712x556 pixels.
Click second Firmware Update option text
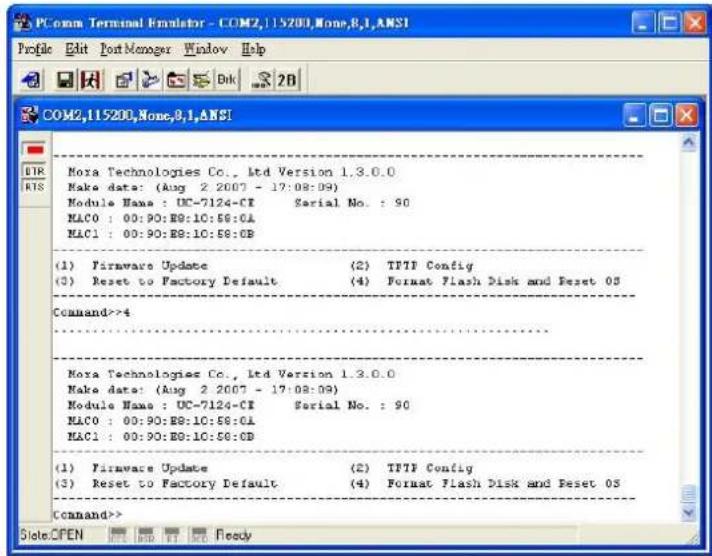pyautogui.click(x=150, y=468)
